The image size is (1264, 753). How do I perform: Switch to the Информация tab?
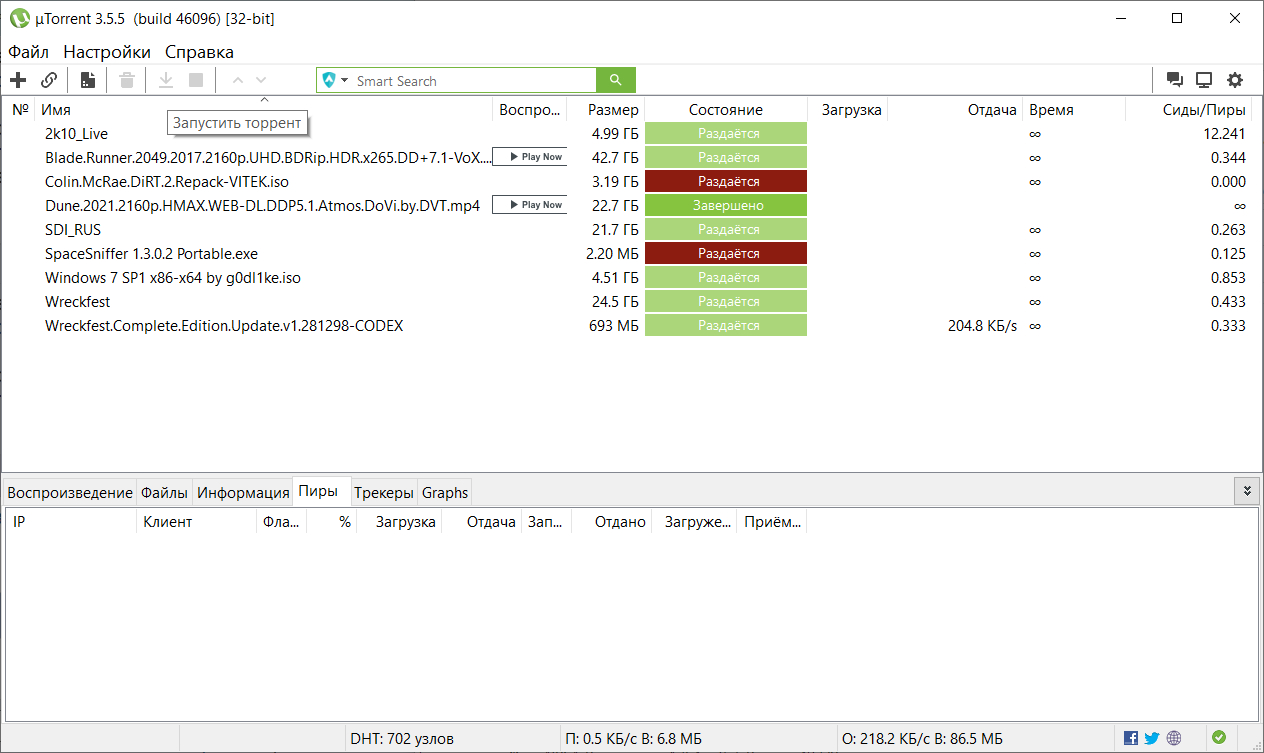243,492
